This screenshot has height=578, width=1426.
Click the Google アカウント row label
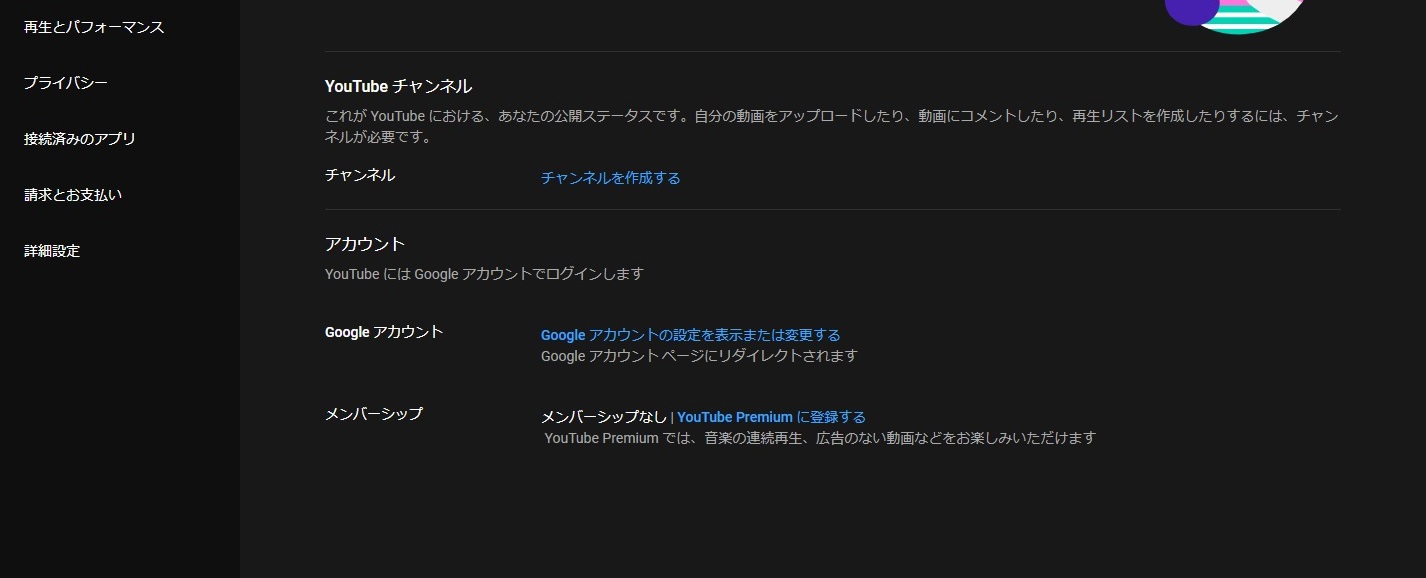(384, 332)
